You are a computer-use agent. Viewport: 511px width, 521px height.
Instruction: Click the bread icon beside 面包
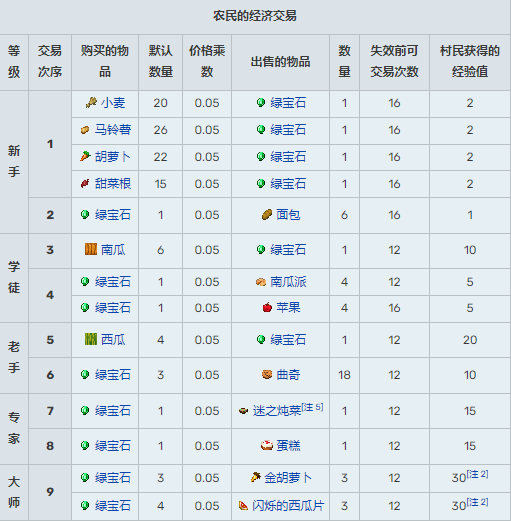[x=267, y=215]
